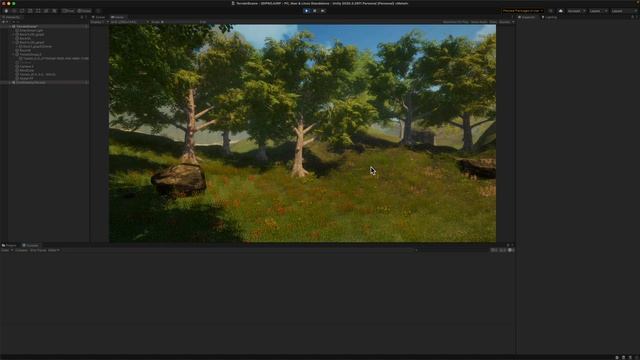
Task: Collapse the TerrainScene scene in Hierarchy
Action: (x=10, y=26)
